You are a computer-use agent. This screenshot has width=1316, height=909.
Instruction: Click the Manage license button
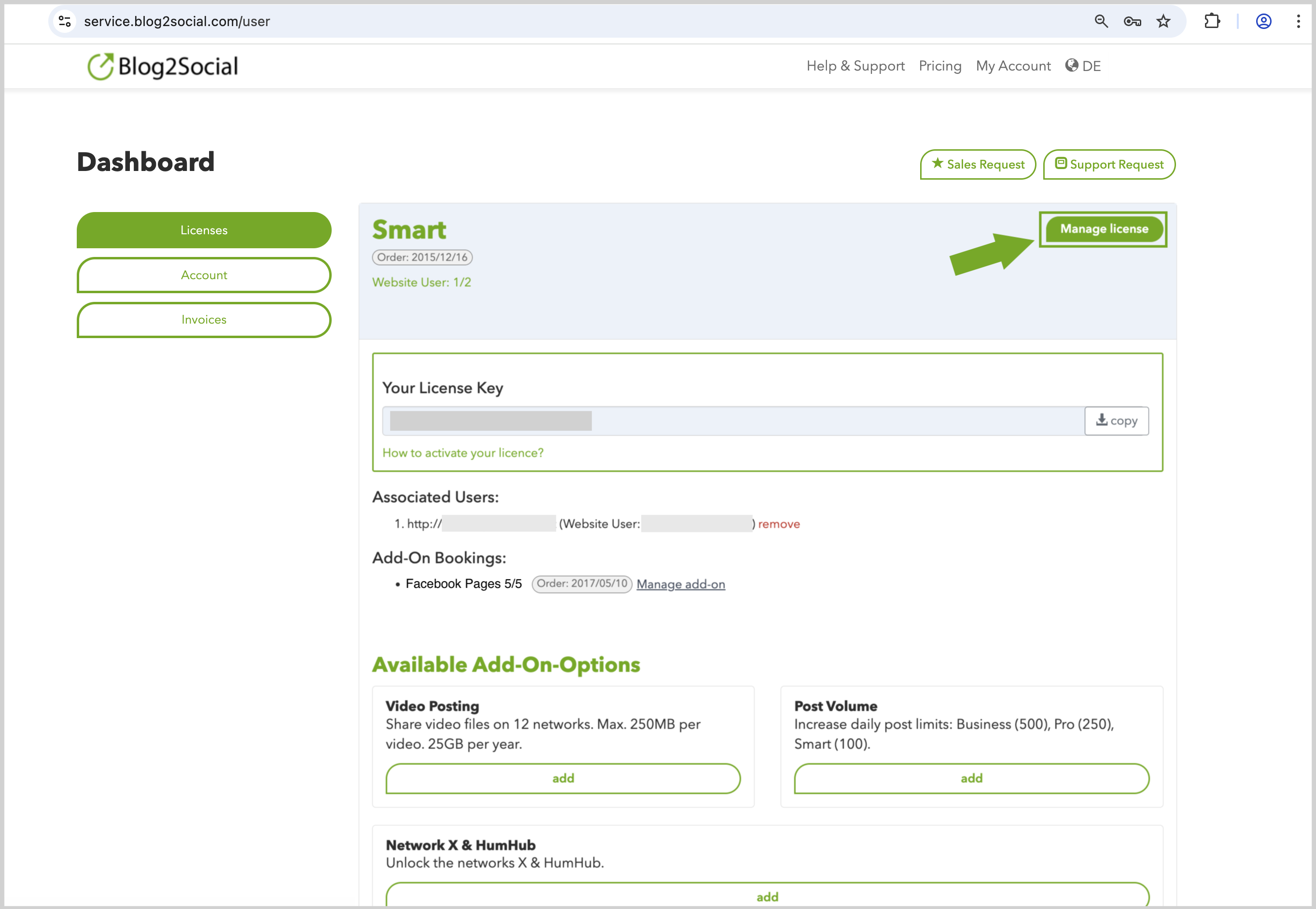point(1104,229)
